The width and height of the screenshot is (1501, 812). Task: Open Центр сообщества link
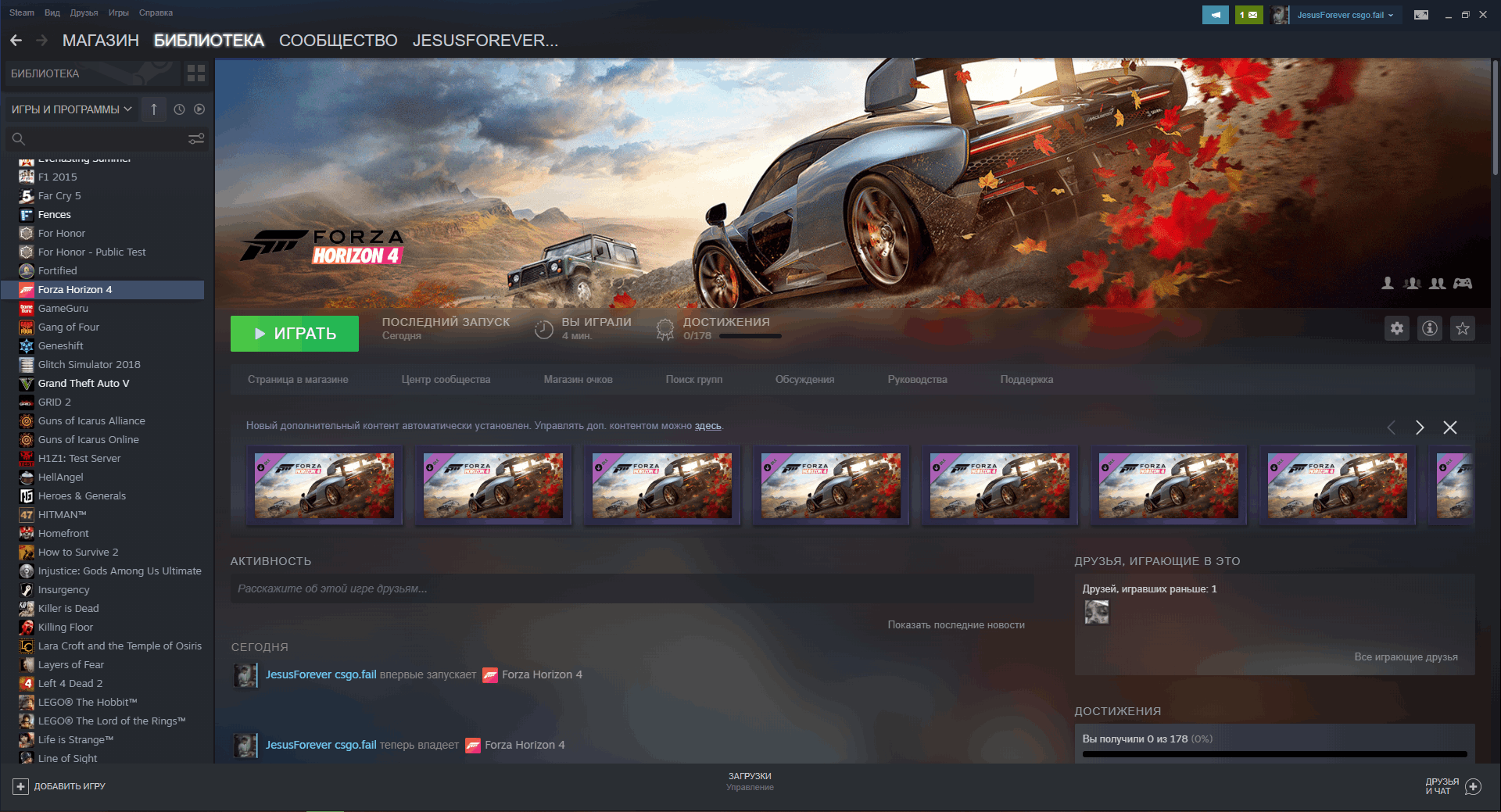tap(446, 380)
